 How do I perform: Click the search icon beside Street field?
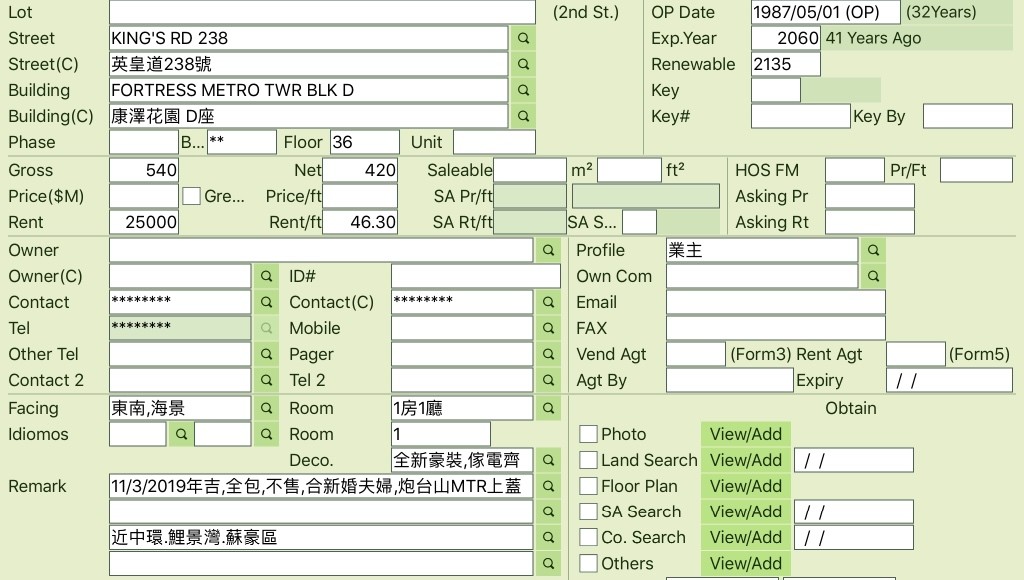[x=522, y=38]
